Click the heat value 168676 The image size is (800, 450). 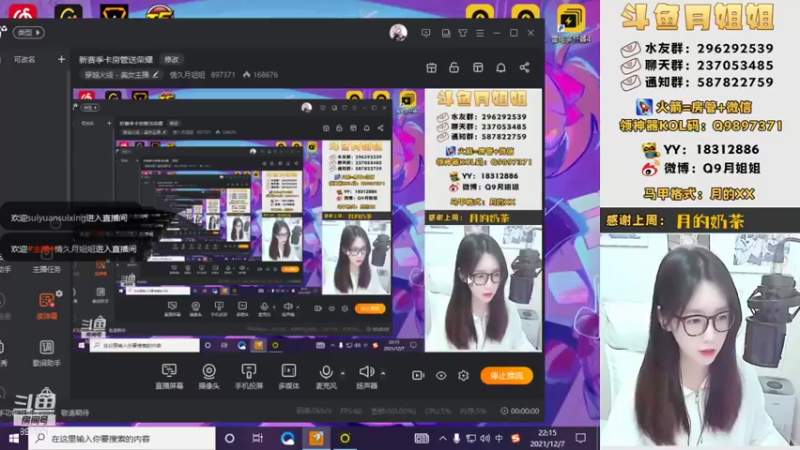pyautogui.click(x=260, y=74)
